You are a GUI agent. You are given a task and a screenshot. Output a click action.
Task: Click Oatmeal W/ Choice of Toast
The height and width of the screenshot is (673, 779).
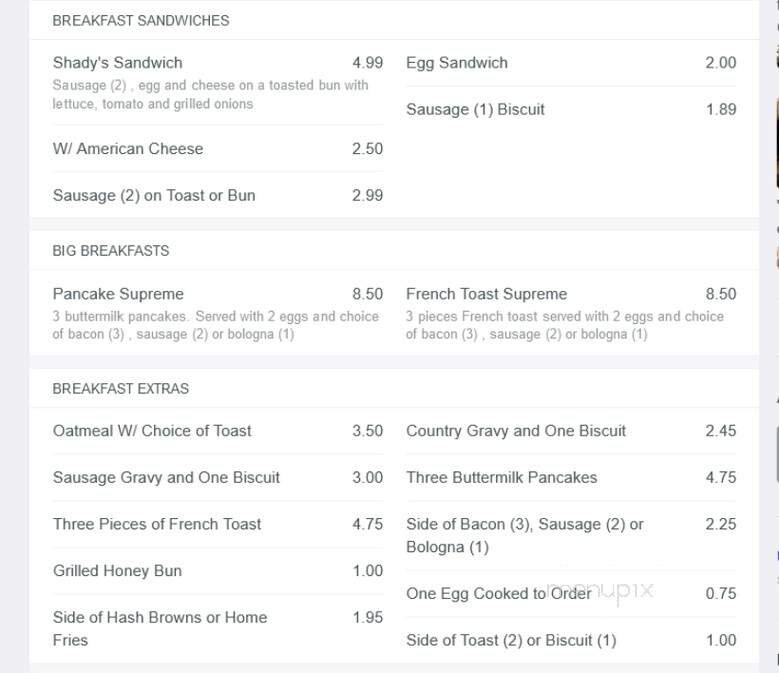[x=152, y=431]
